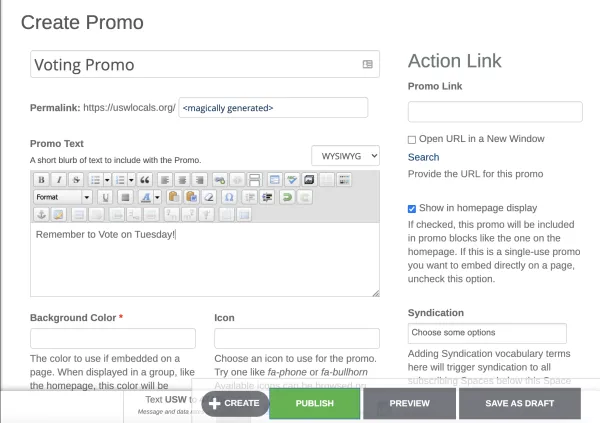The image size is (600, 423).
Task: Open the WYSIWYG editor mode dropdown
Action: pyautogui.click(x=346, y=156)
